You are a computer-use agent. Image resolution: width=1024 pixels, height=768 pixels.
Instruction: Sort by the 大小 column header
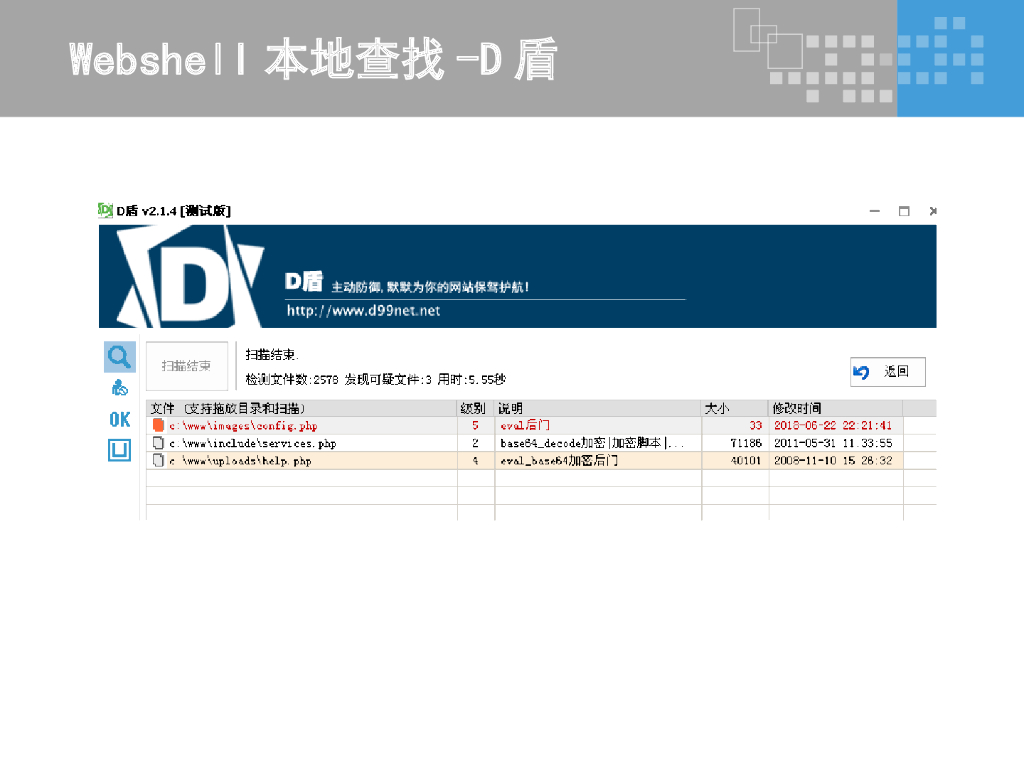click(735, 408)
